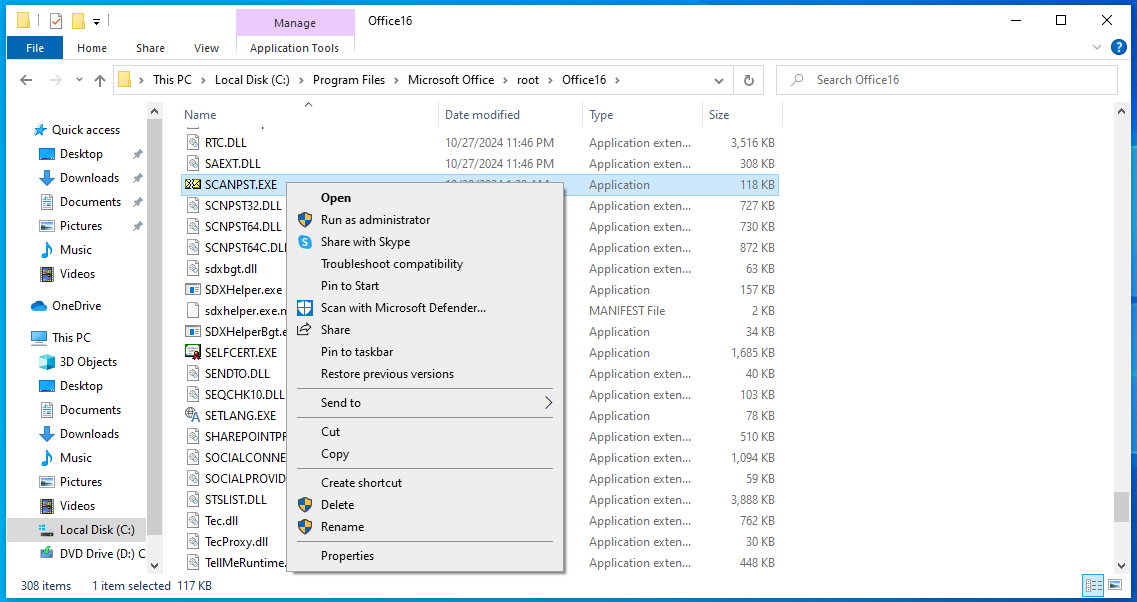This screenshot has width=1137, height=602.
Task: Select Properties in the context menu
Action: pyautogui.click(x=347, y=556)
